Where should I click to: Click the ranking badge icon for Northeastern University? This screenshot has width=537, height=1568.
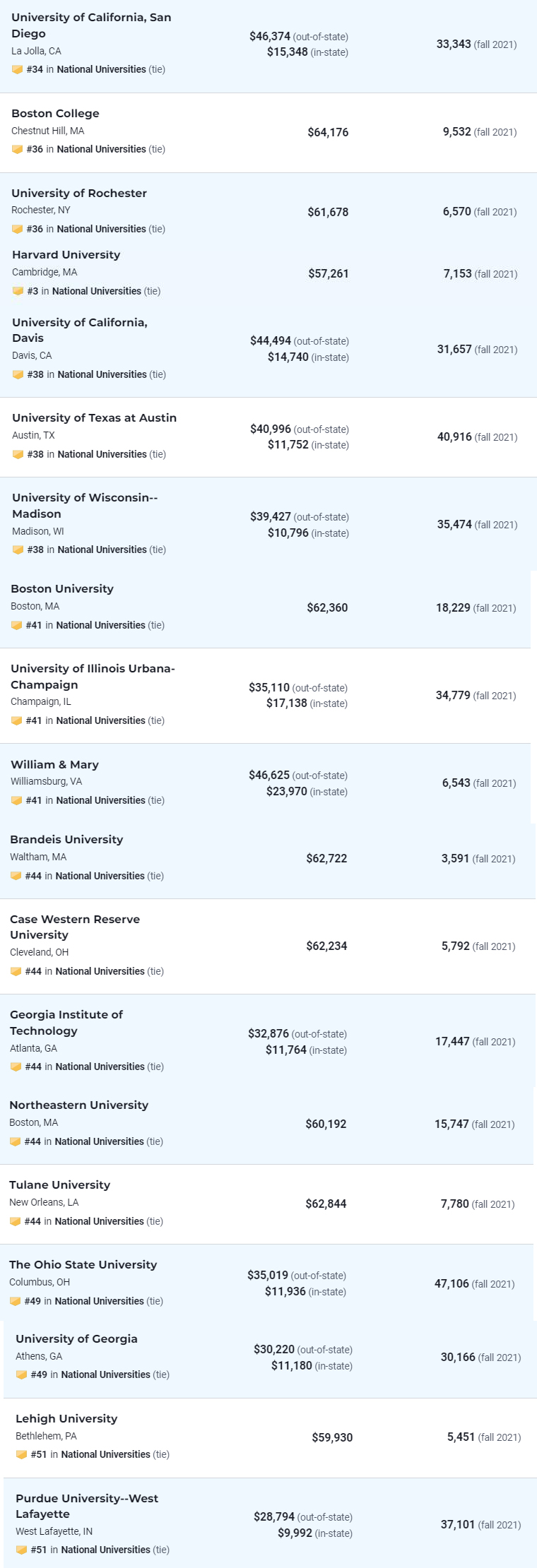pyautogui.click(x=15, y=1141)
